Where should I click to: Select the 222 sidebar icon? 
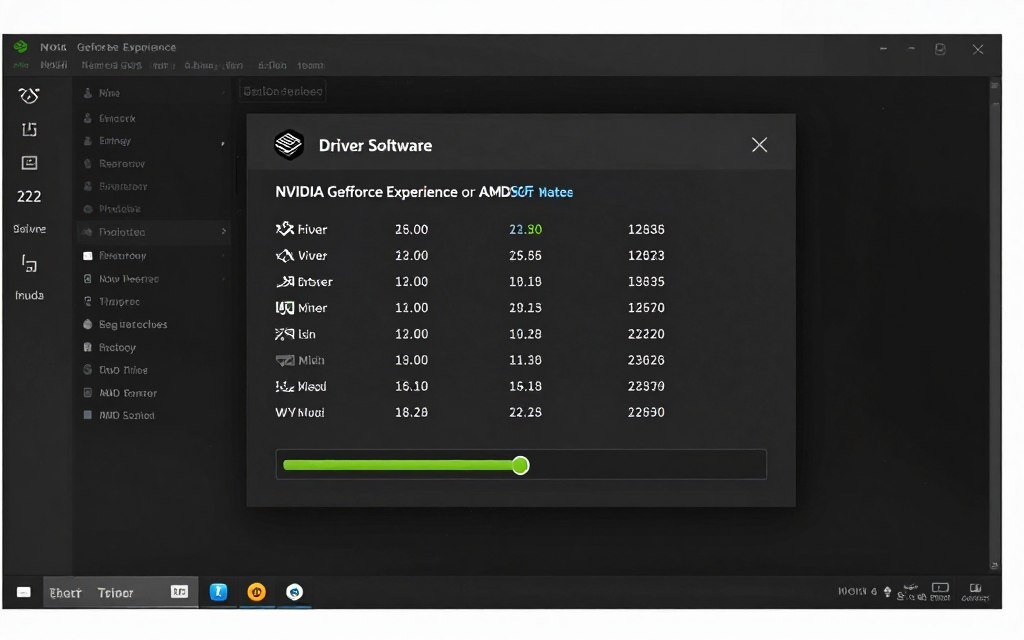point(30,196)
